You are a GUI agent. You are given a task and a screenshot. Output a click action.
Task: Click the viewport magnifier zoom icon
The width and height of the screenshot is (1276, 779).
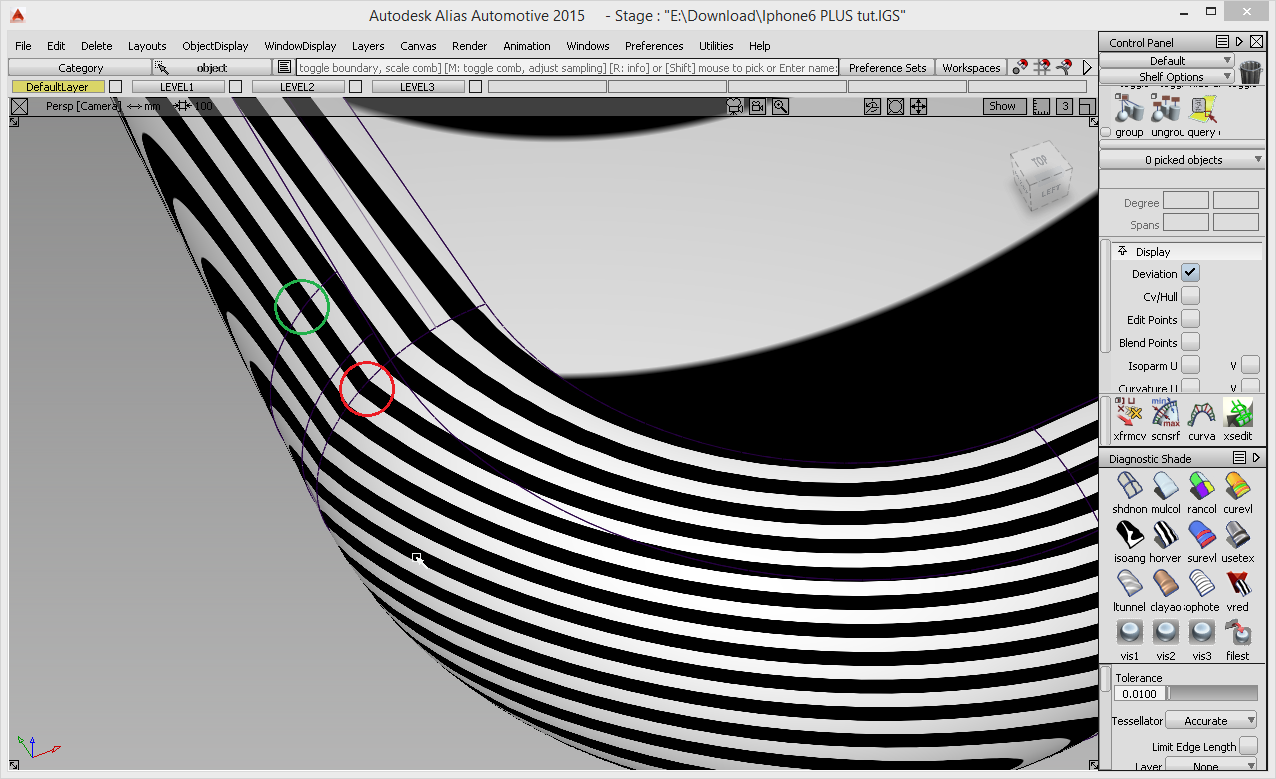pyautogui.click(x=780, y=106)
